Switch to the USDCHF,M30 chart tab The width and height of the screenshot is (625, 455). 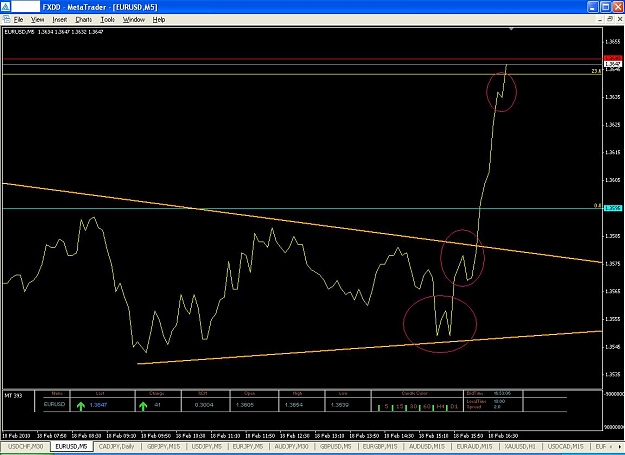click(25, 447)
